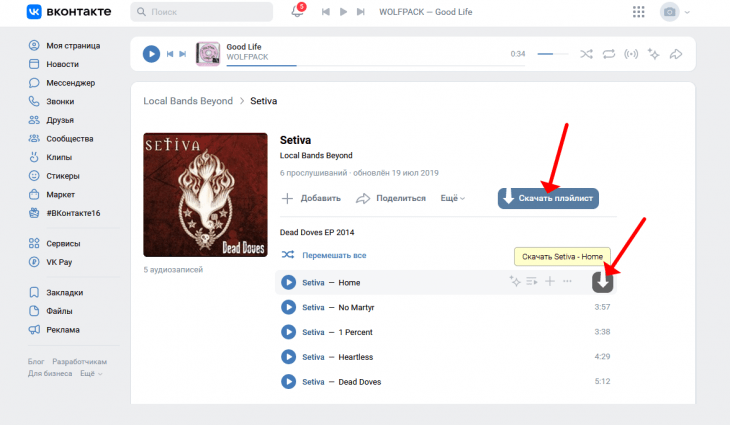This screenshot has width=730, height=425.
Task: Open the VKontakte logo home link
Action: click(x=68, y=12)
